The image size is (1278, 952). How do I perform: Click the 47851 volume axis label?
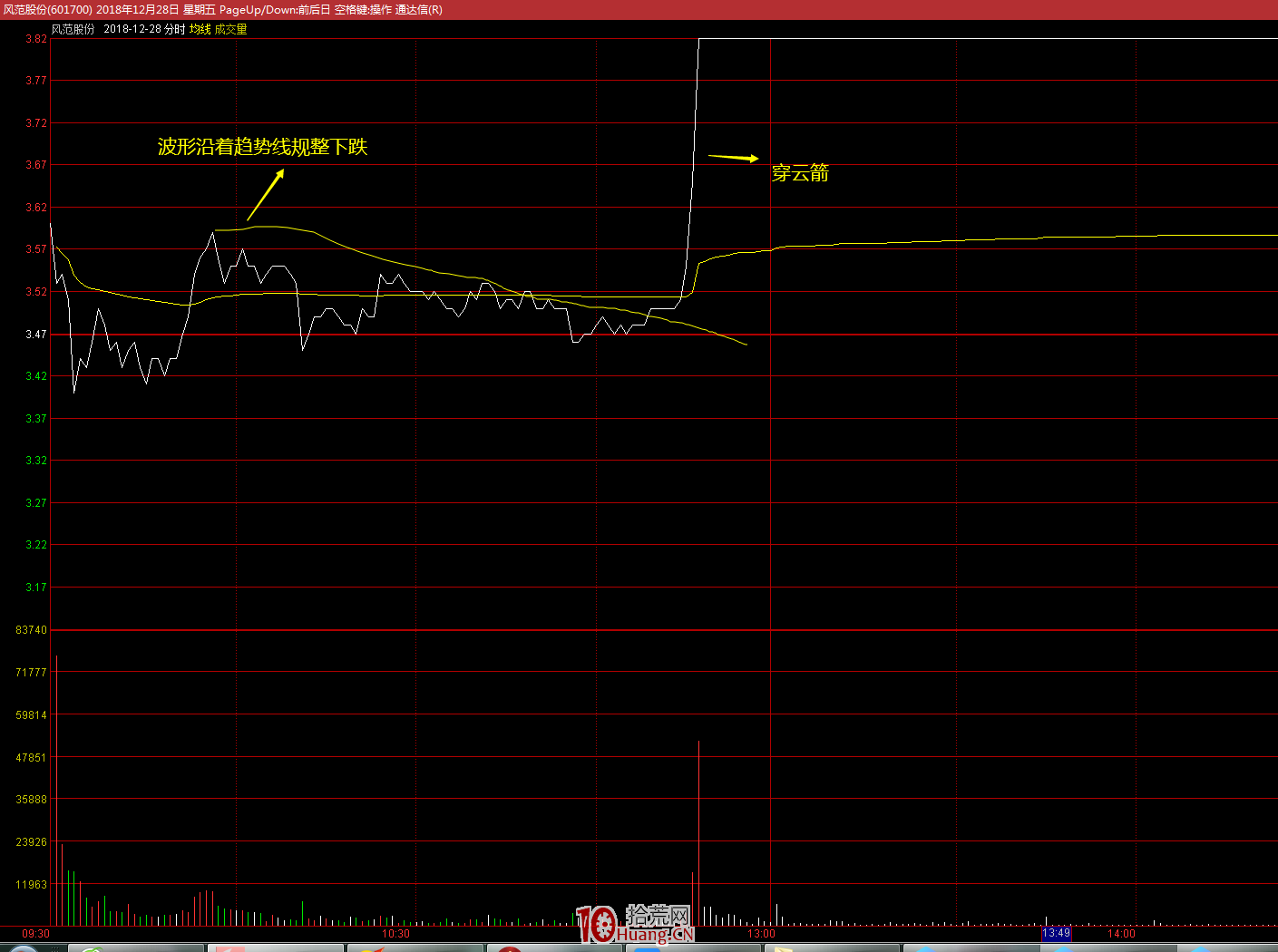pyautogui.click(x=31, y=758)
